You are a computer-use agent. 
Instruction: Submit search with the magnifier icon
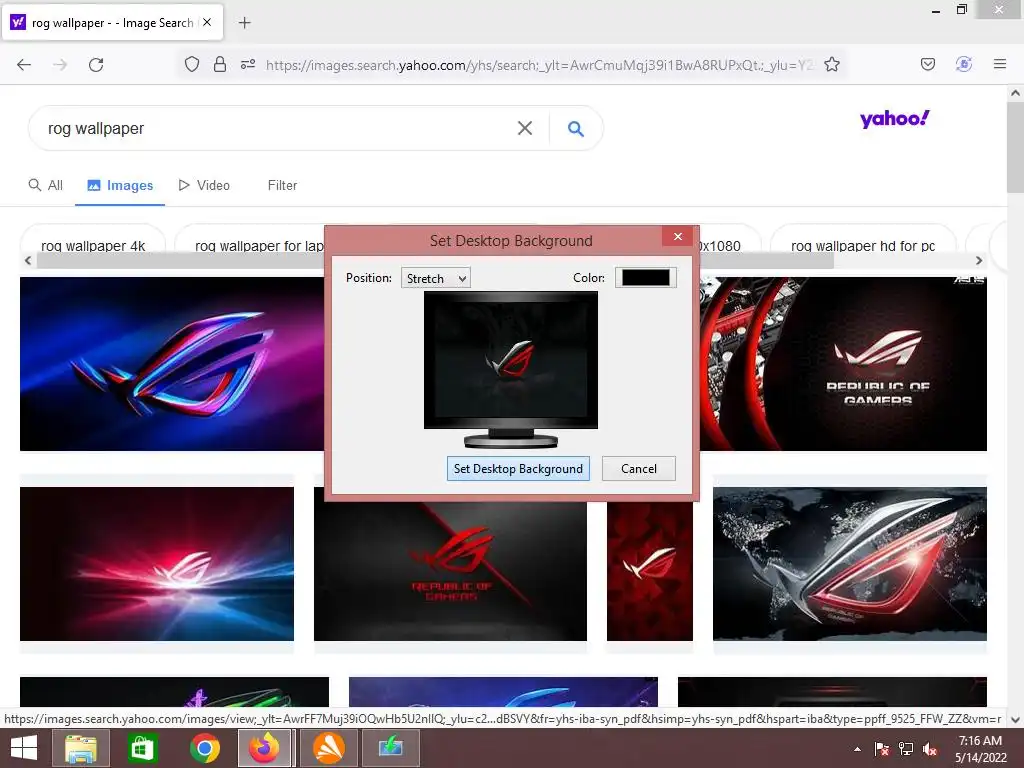(575, 129)
